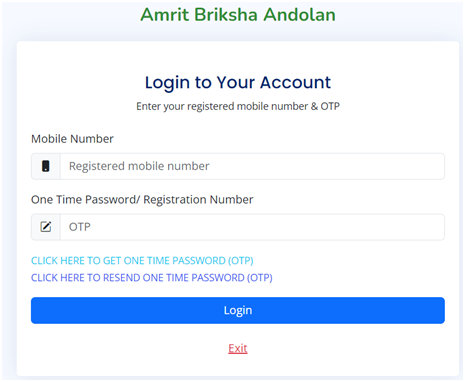
Task: Click the pencil edit icon beside OTP
Action: click(46, 227)
